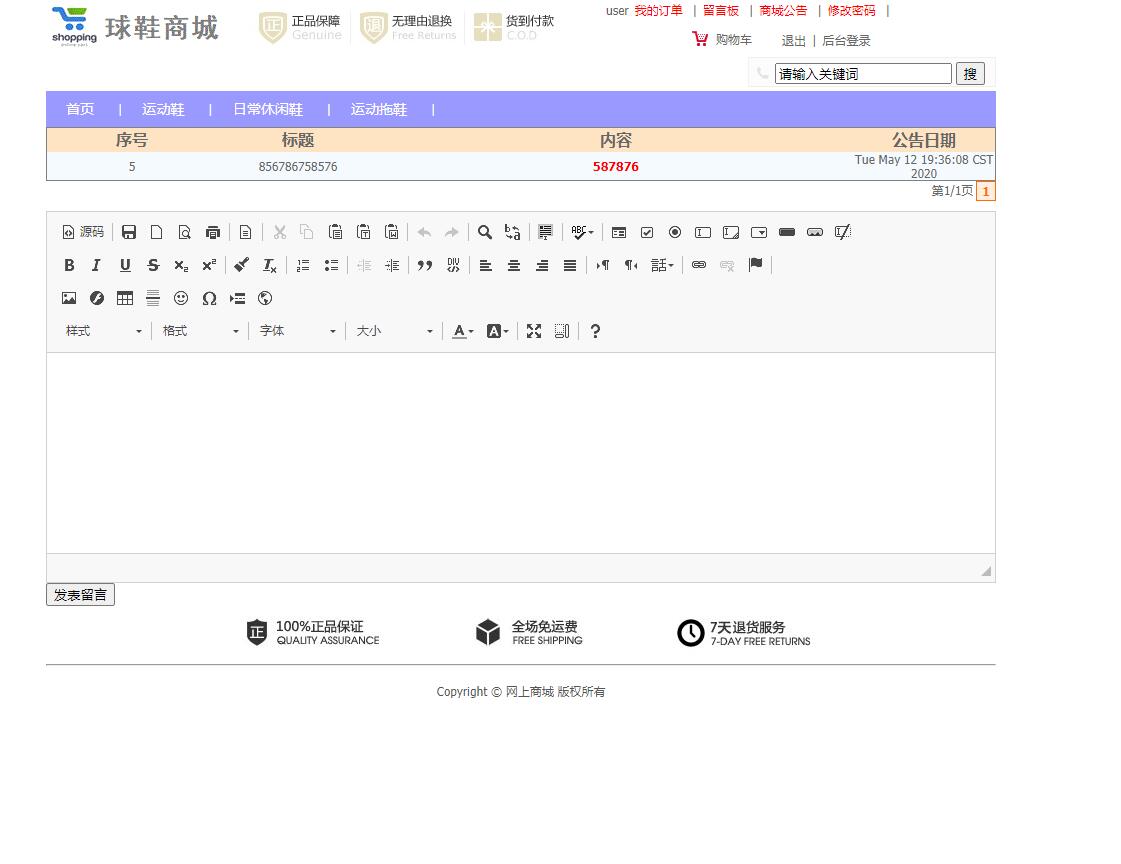Open the 我的订单 orders link
The width and height of the screenshot is (1121, 864).
coord(658,11)
